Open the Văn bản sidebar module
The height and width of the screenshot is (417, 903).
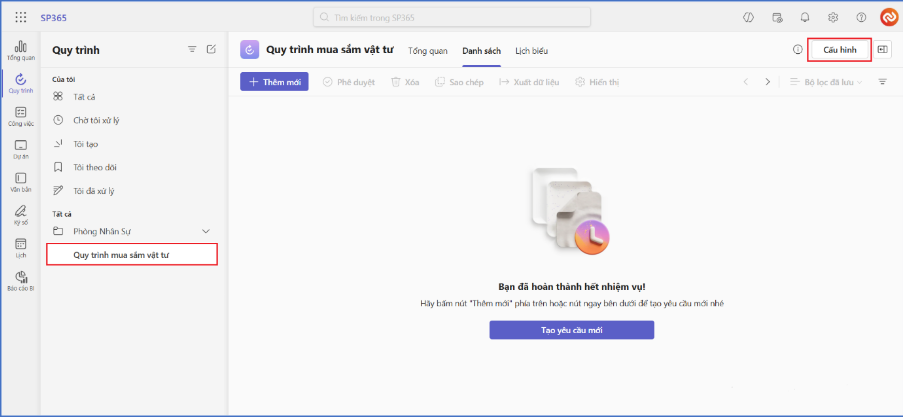tap(21, 182)
